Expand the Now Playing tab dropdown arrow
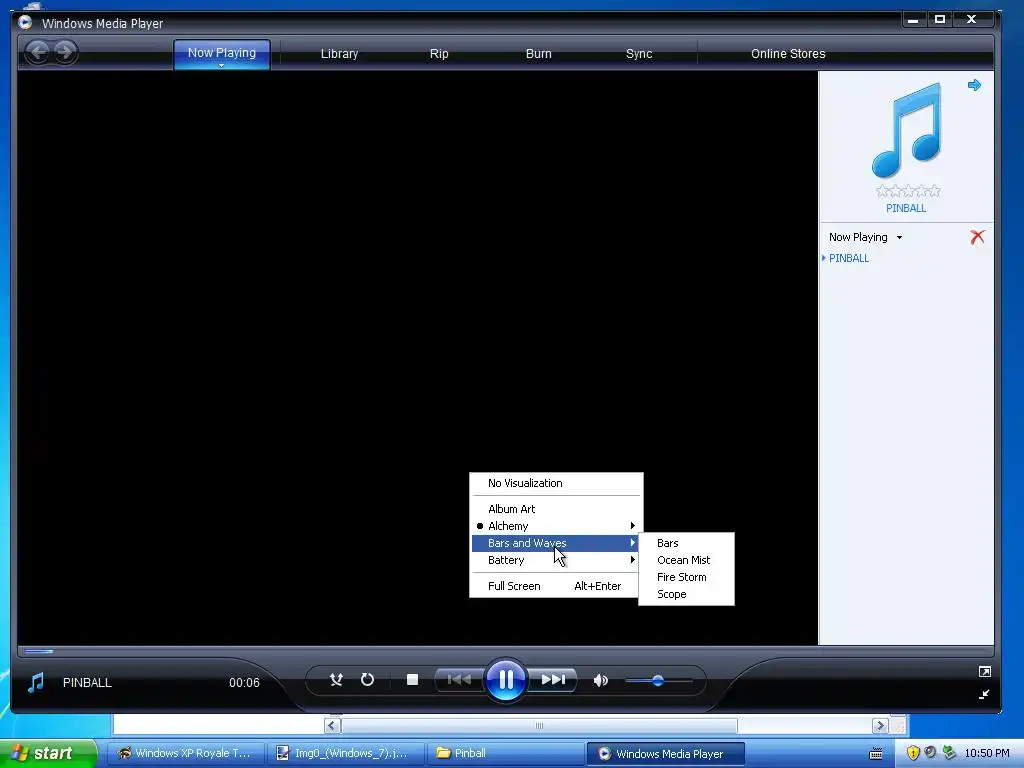Screen dimensions: 1024x768 221,65
